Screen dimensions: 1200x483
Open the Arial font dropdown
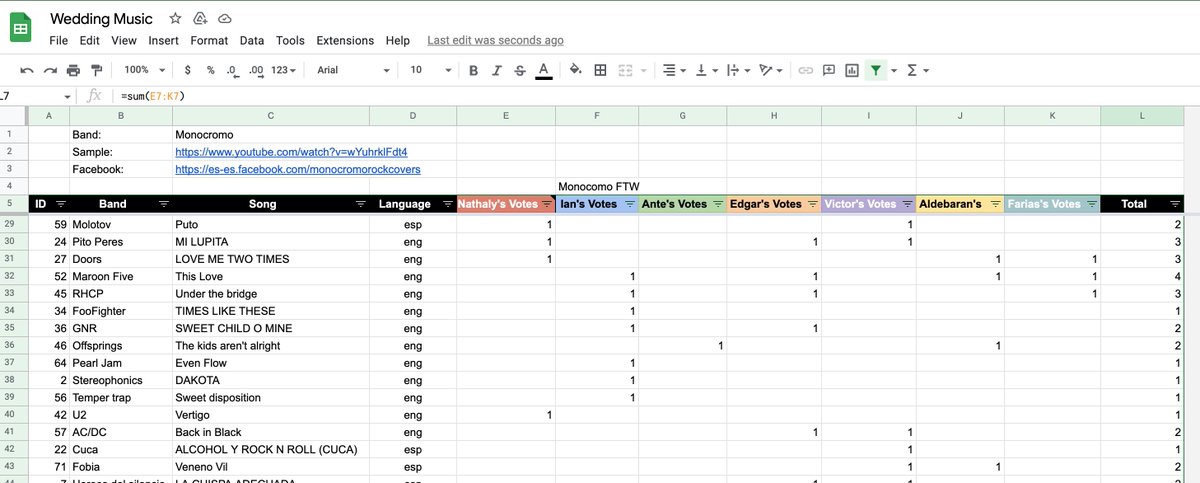353,70
